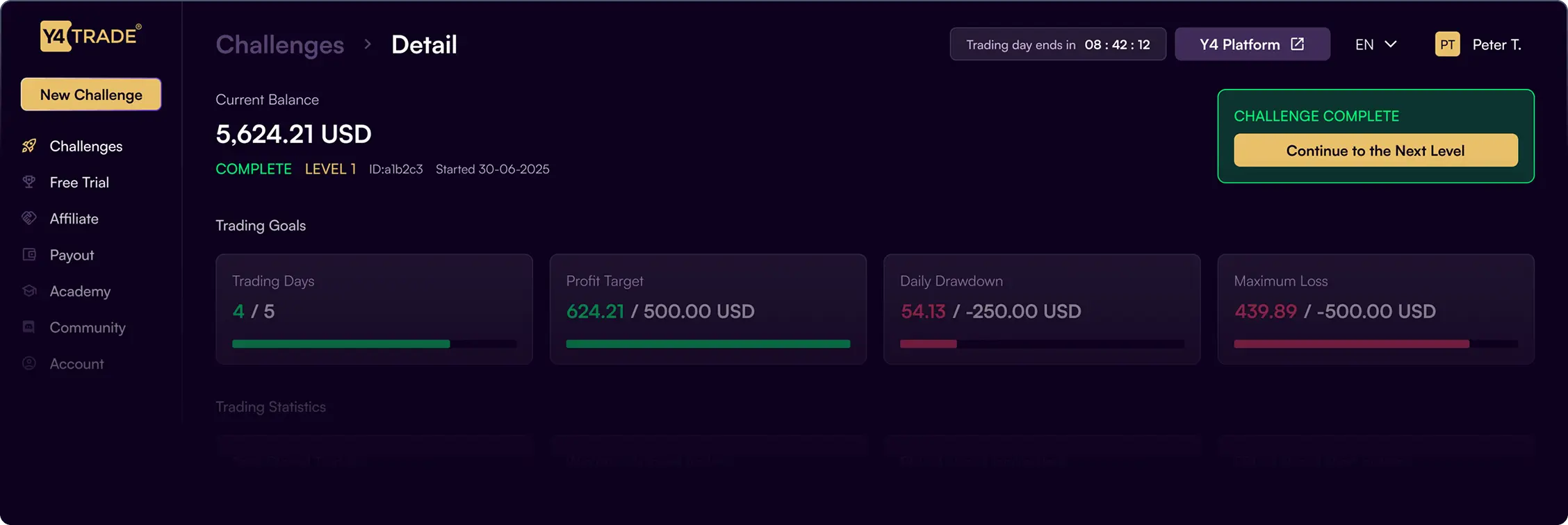The image size is (1568, 525).
Task: Open Free Trial via the trophy icon
Action: pos(28,182)
